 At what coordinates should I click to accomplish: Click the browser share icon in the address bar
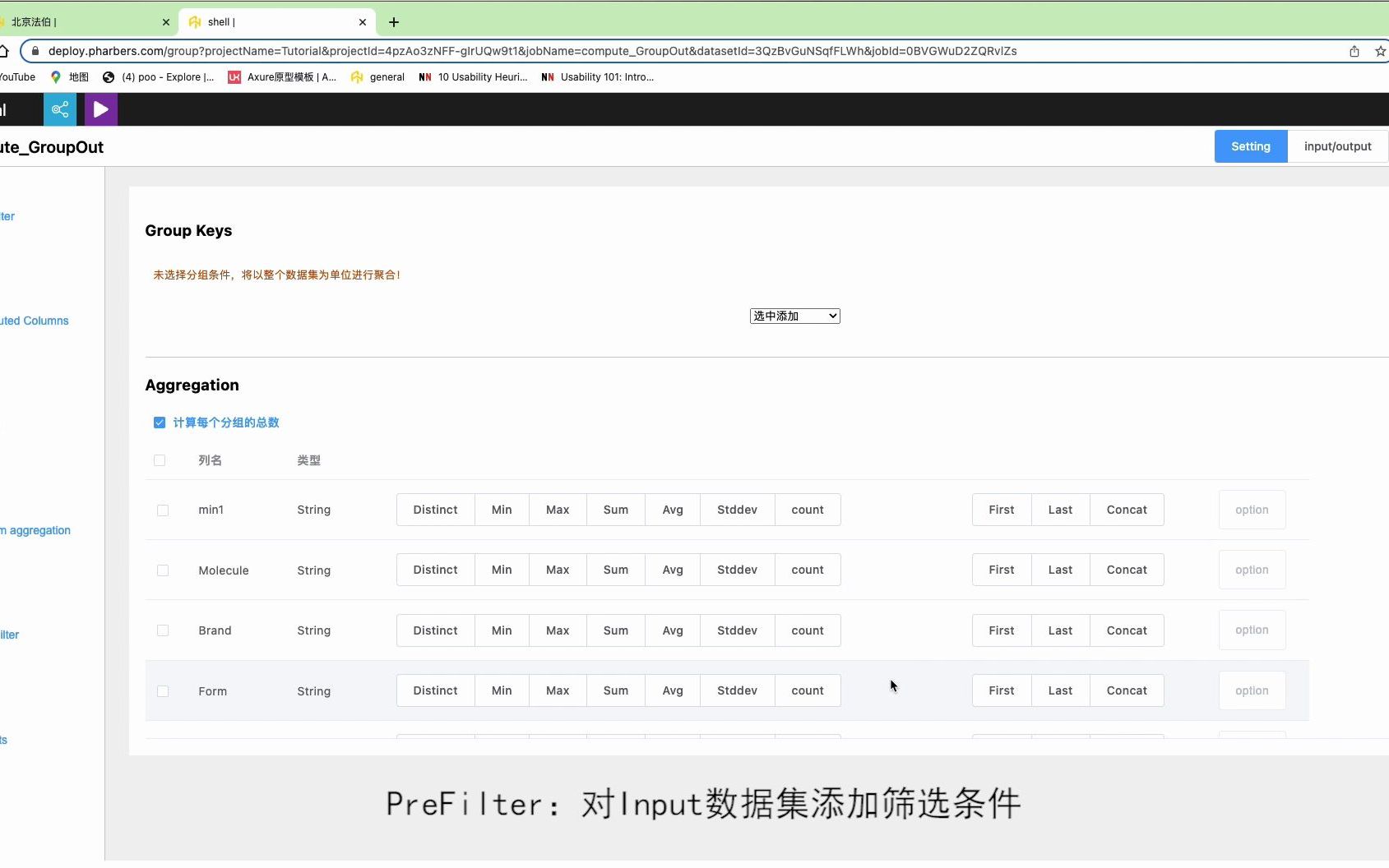pyautogui.click(x=1354, y=51)
